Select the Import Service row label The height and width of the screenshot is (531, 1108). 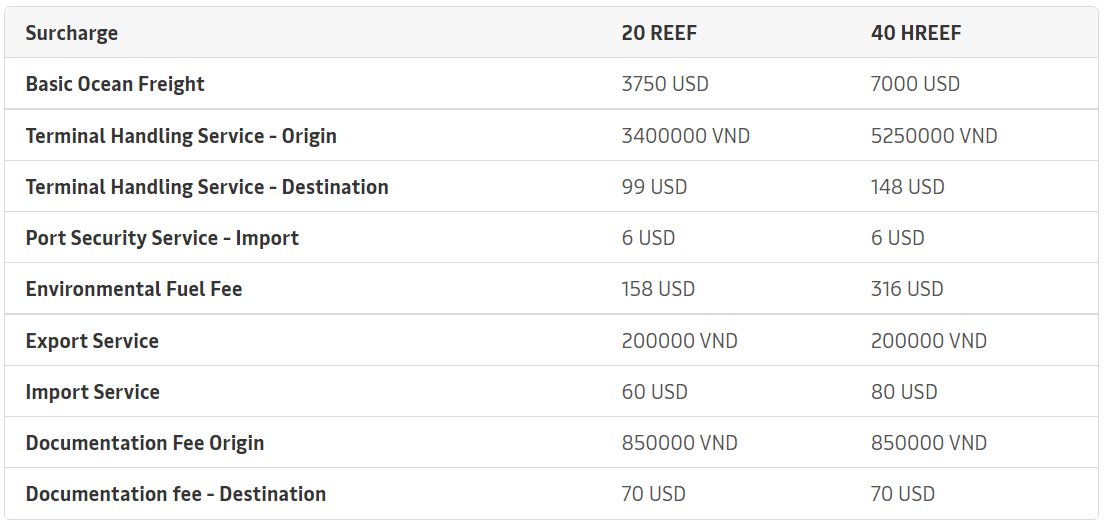click(x=93, y=392)
